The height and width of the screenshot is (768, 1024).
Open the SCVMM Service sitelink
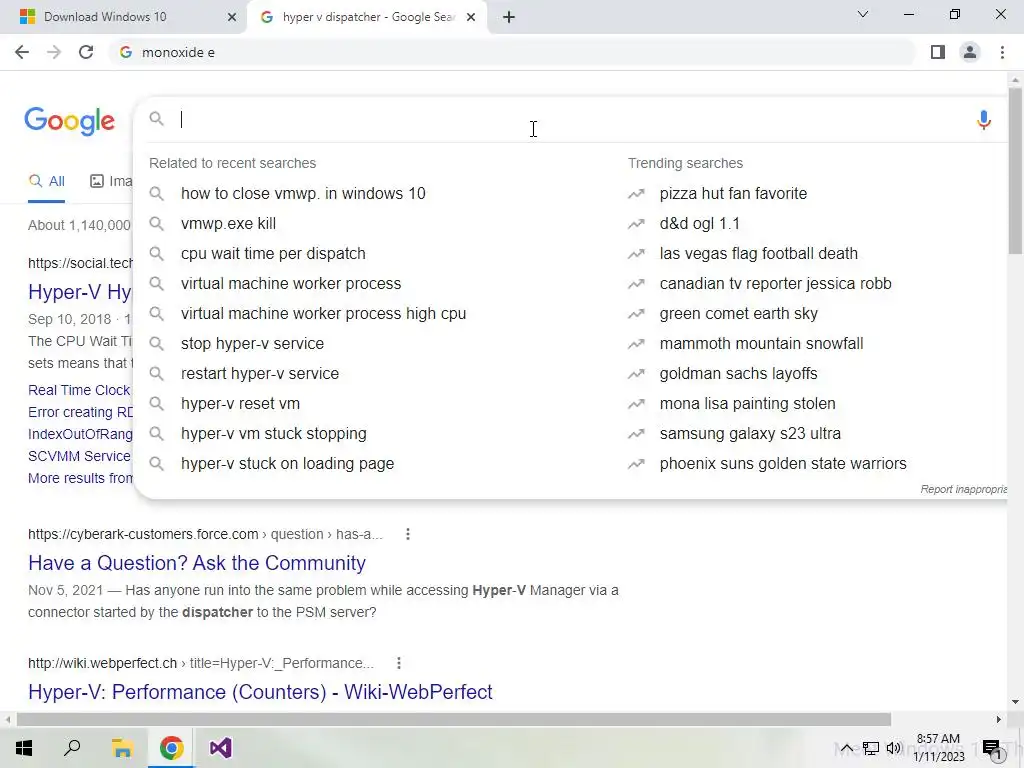(x=79, y=456)
